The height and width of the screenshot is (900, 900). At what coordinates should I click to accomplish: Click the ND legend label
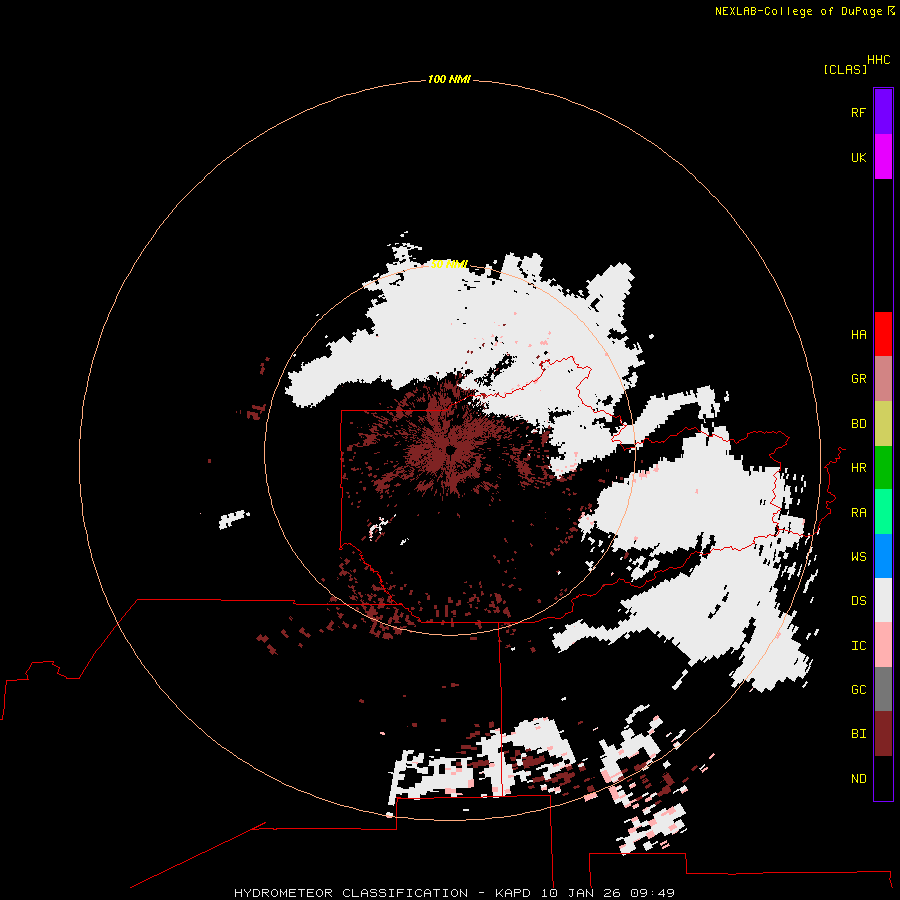858,778
